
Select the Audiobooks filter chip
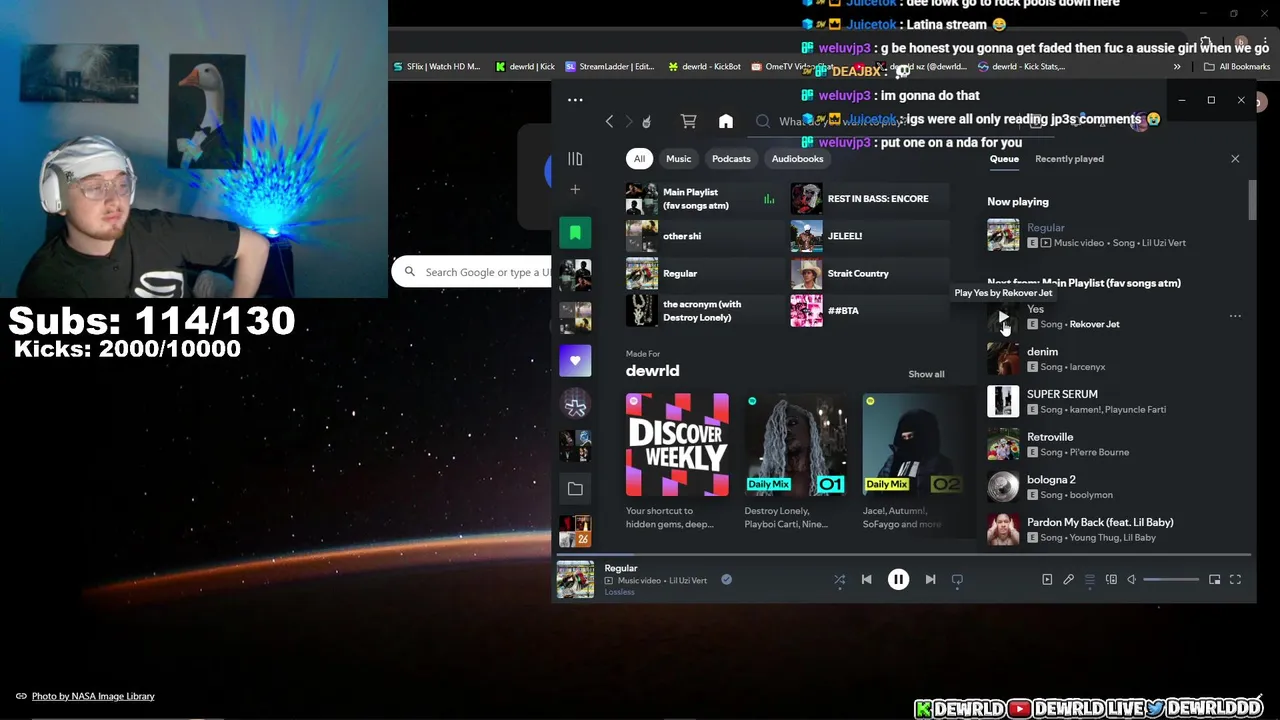[797, 159]
